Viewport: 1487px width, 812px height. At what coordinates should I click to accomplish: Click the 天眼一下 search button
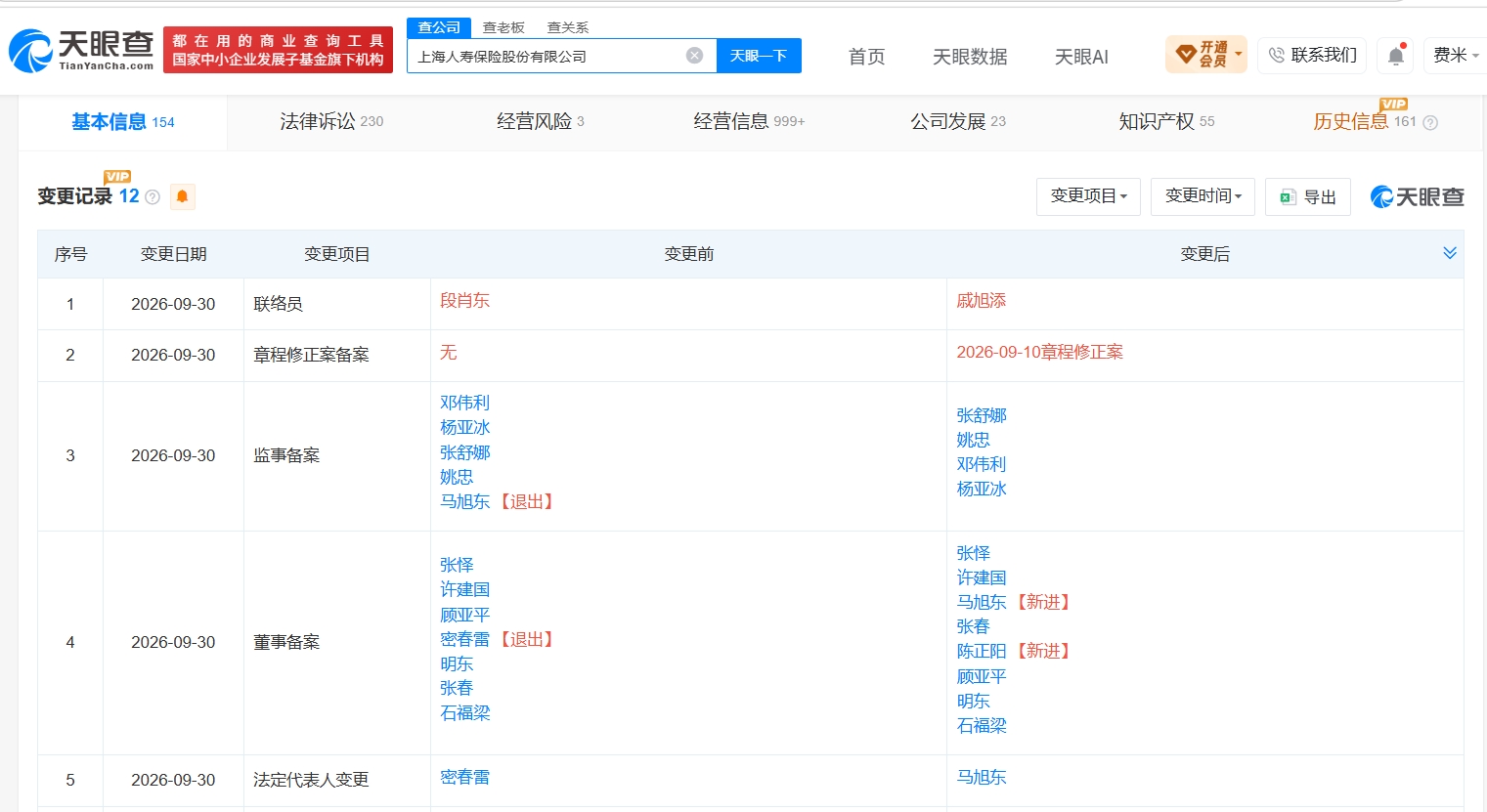click(x=759, y=56)
